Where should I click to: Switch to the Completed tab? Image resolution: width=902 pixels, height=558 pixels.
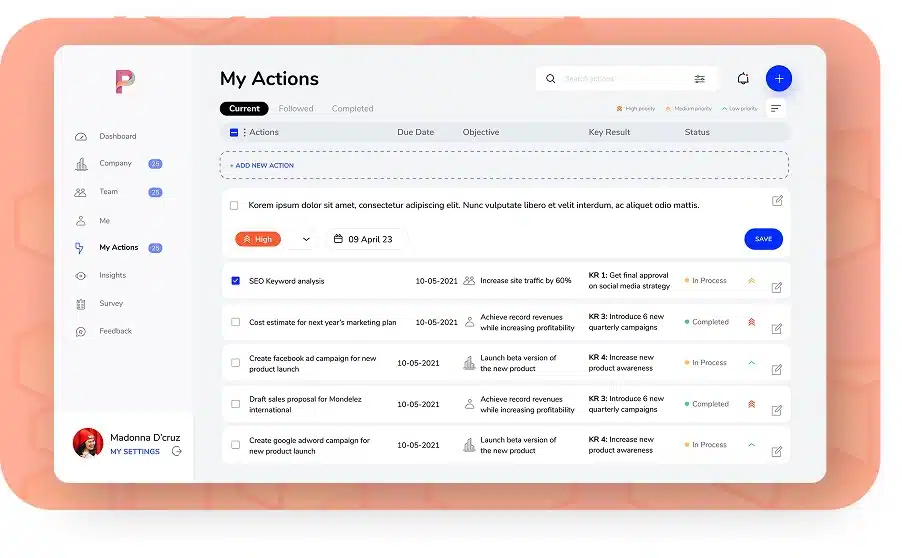352,108
